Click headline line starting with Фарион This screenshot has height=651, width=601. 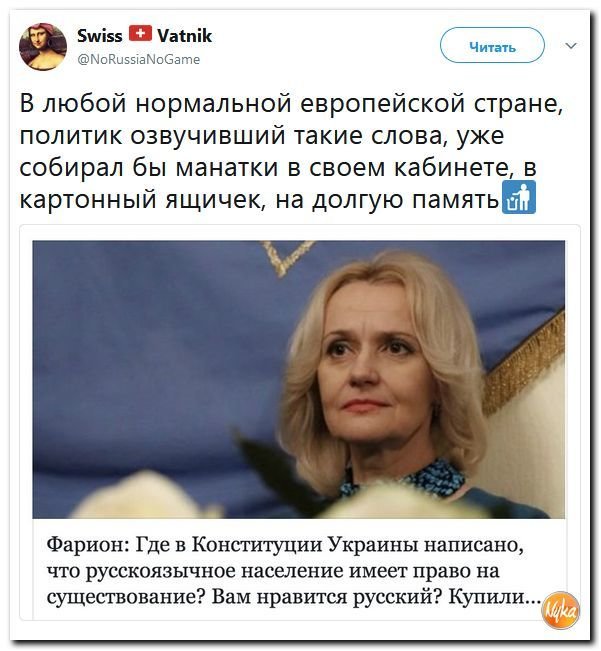(285, 544)
